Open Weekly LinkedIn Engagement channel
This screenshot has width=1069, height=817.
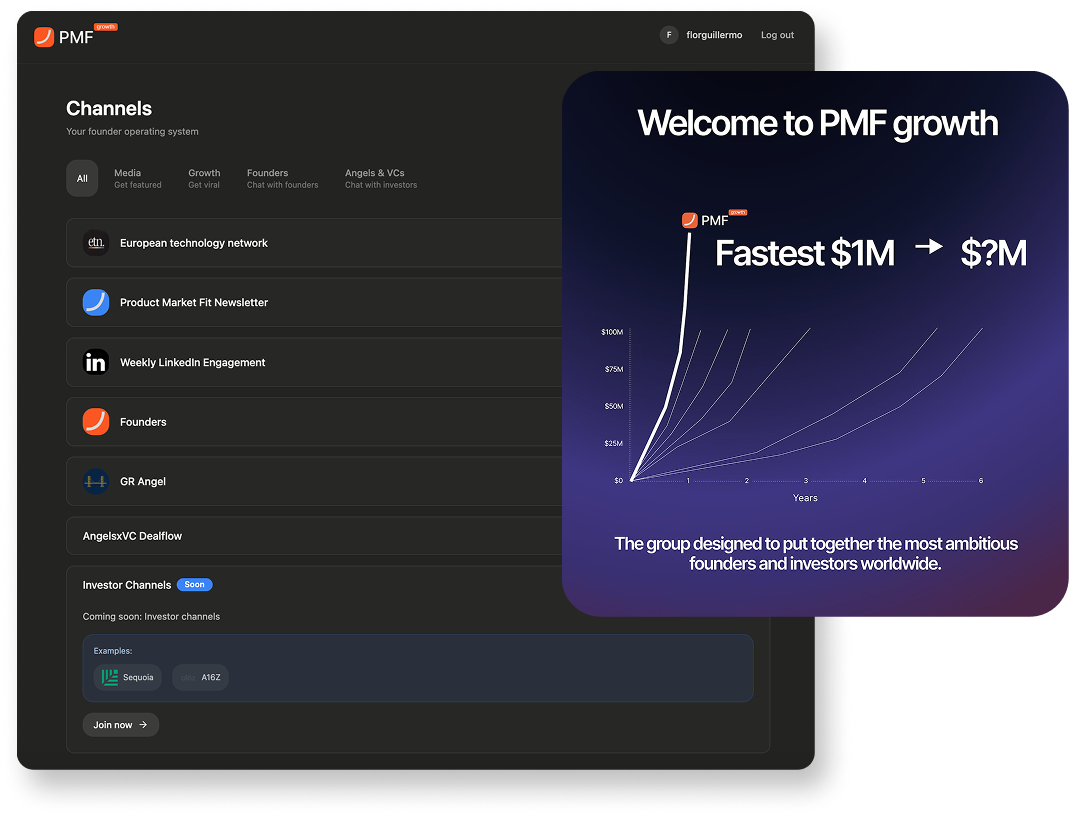[x=314, y=362]
